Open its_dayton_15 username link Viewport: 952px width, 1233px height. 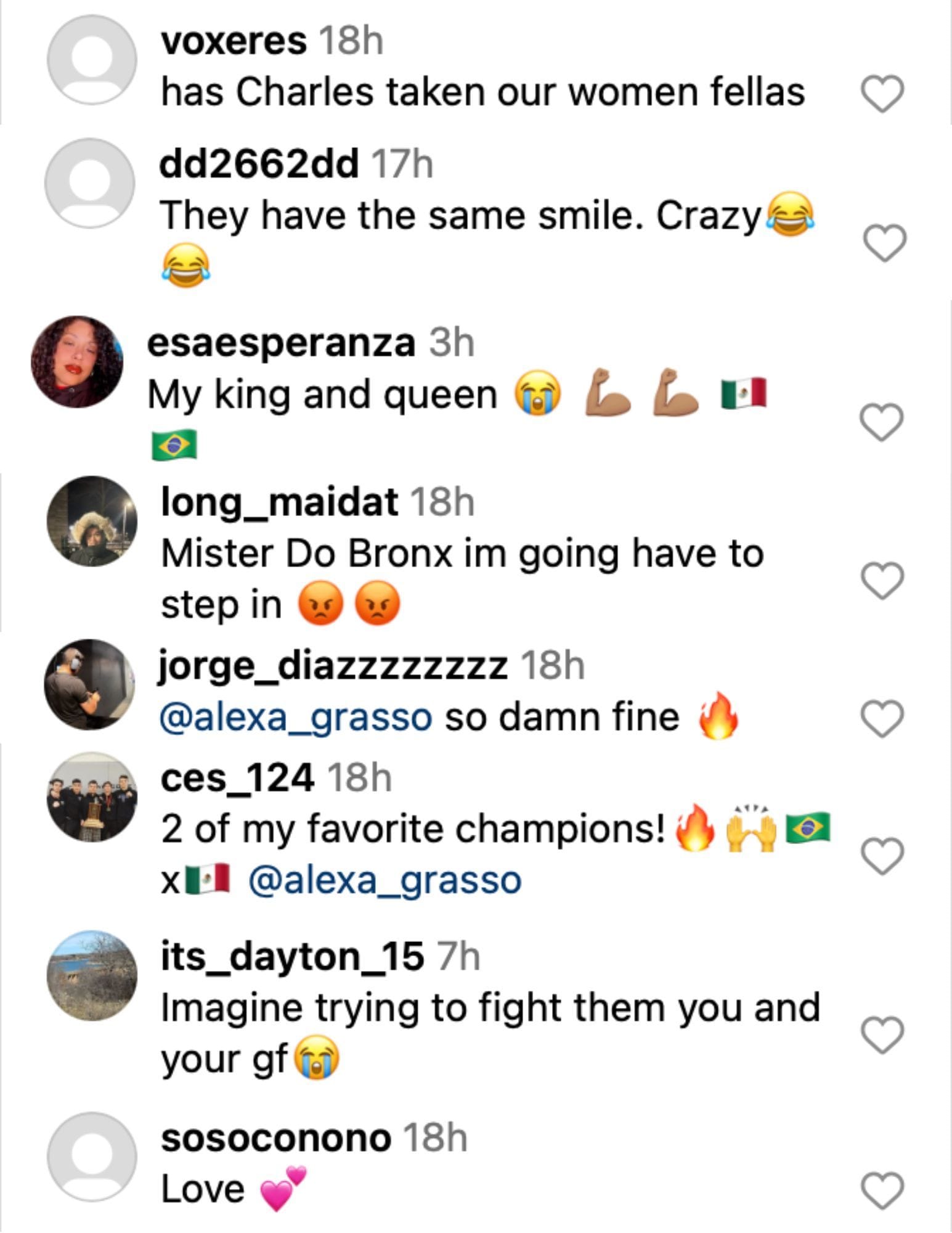click(x=292, y=957)
